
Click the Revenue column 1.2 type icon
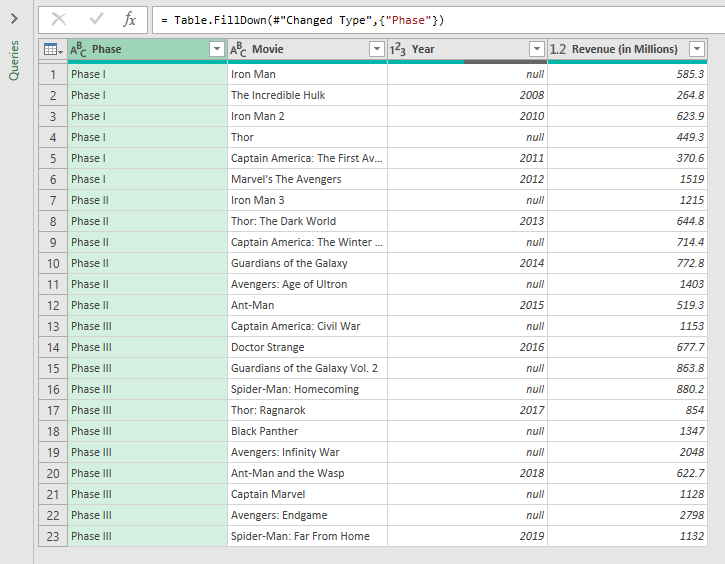pos(558,49)
